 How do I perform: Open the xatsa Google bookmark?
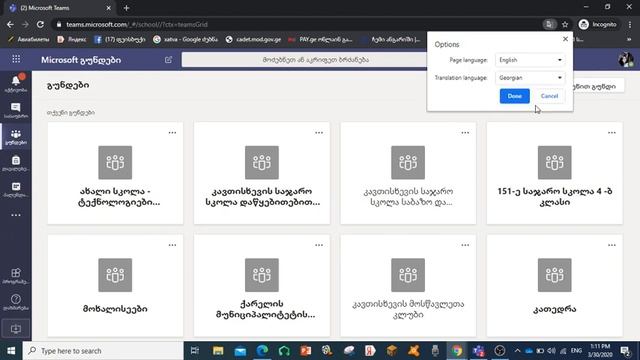[185, 40]
